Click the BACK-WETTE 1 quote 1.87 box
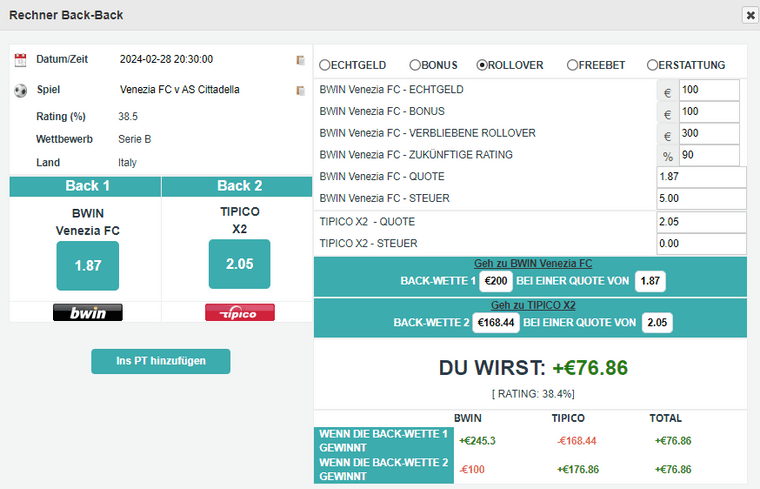The height and width of the screenshot is (489, 760). pyautogui.click(x=650, y=281)
